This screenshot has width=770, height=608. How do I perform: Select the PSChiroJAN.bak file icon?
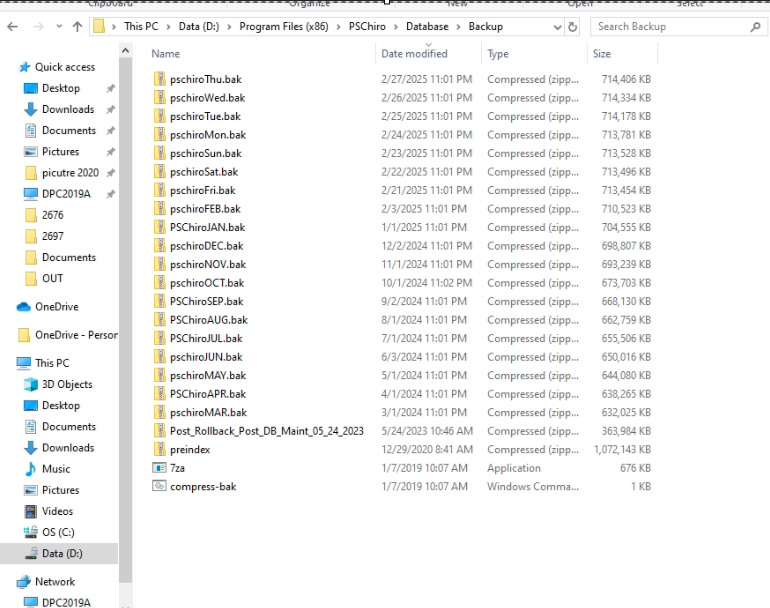(x=159, y=227)
